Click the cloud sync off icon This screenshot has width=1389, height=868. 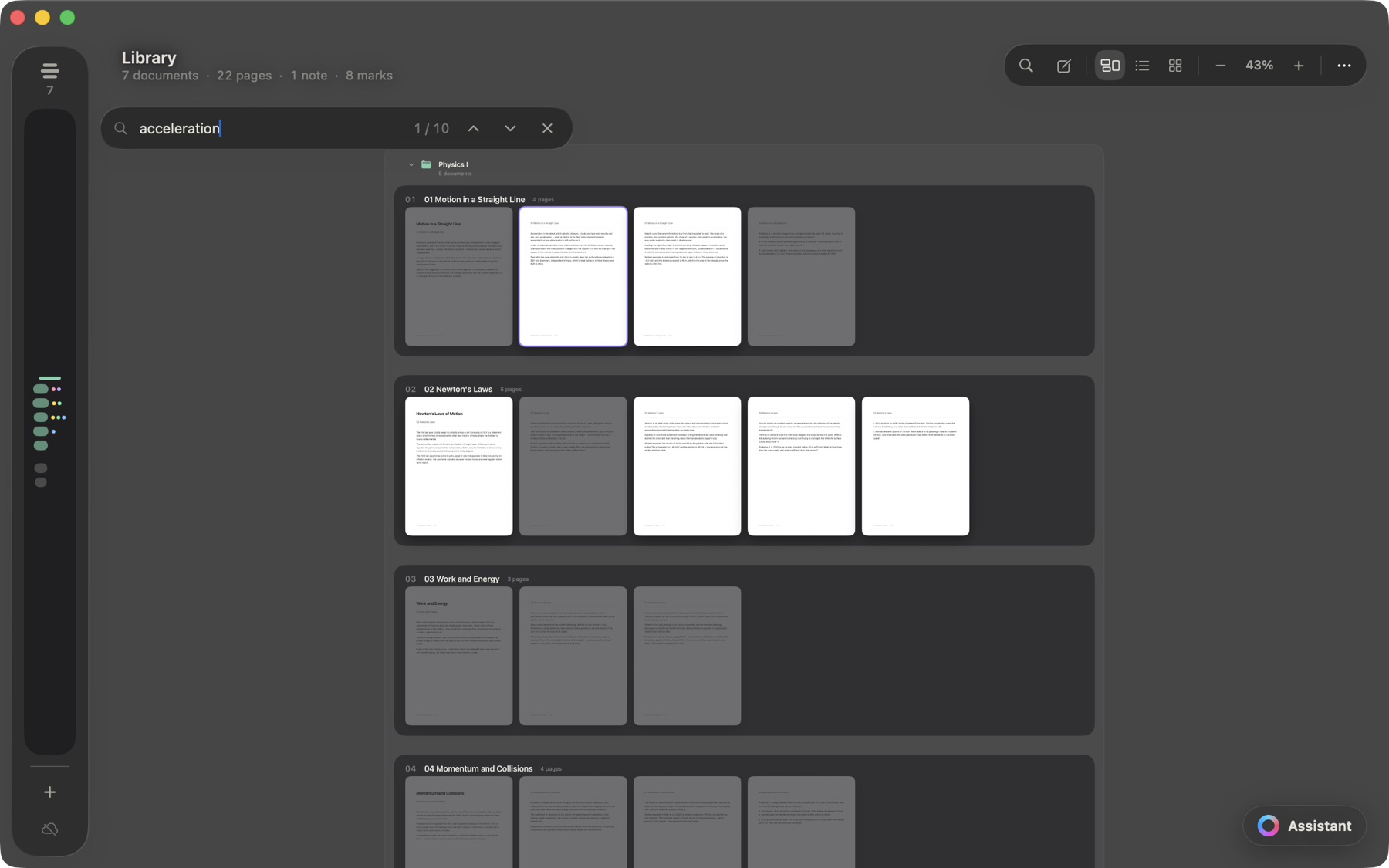tap(50, 829)
